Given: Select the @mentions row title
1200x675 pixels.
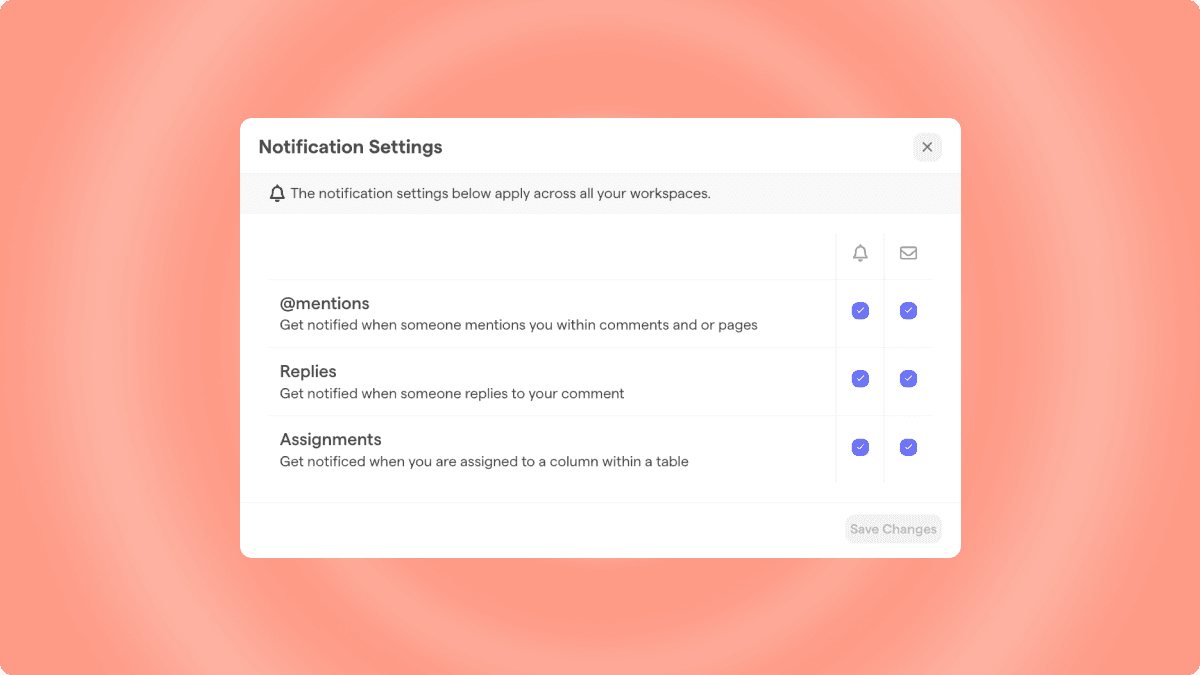Looking at the screenshot, I should (x=324, y=303).
